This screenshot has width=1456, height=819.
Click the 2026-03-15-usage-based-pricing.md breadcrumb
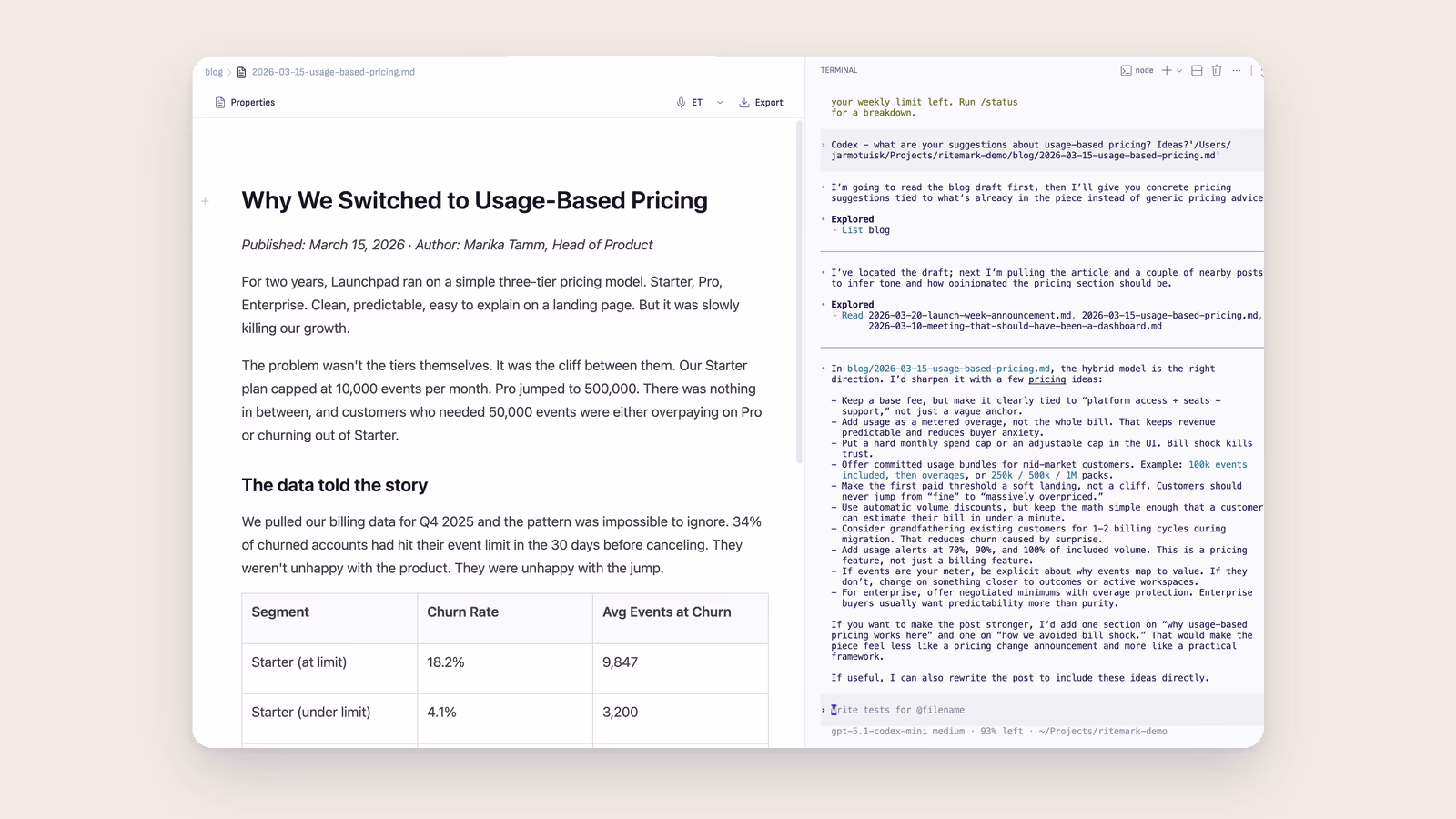coord(333,72)
